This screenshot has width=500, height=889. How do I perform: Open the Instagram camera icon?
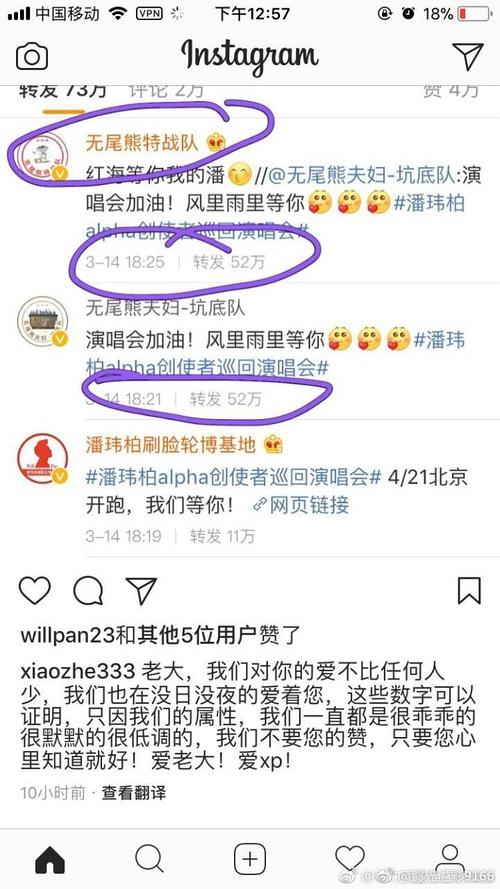tap(32, 56)
